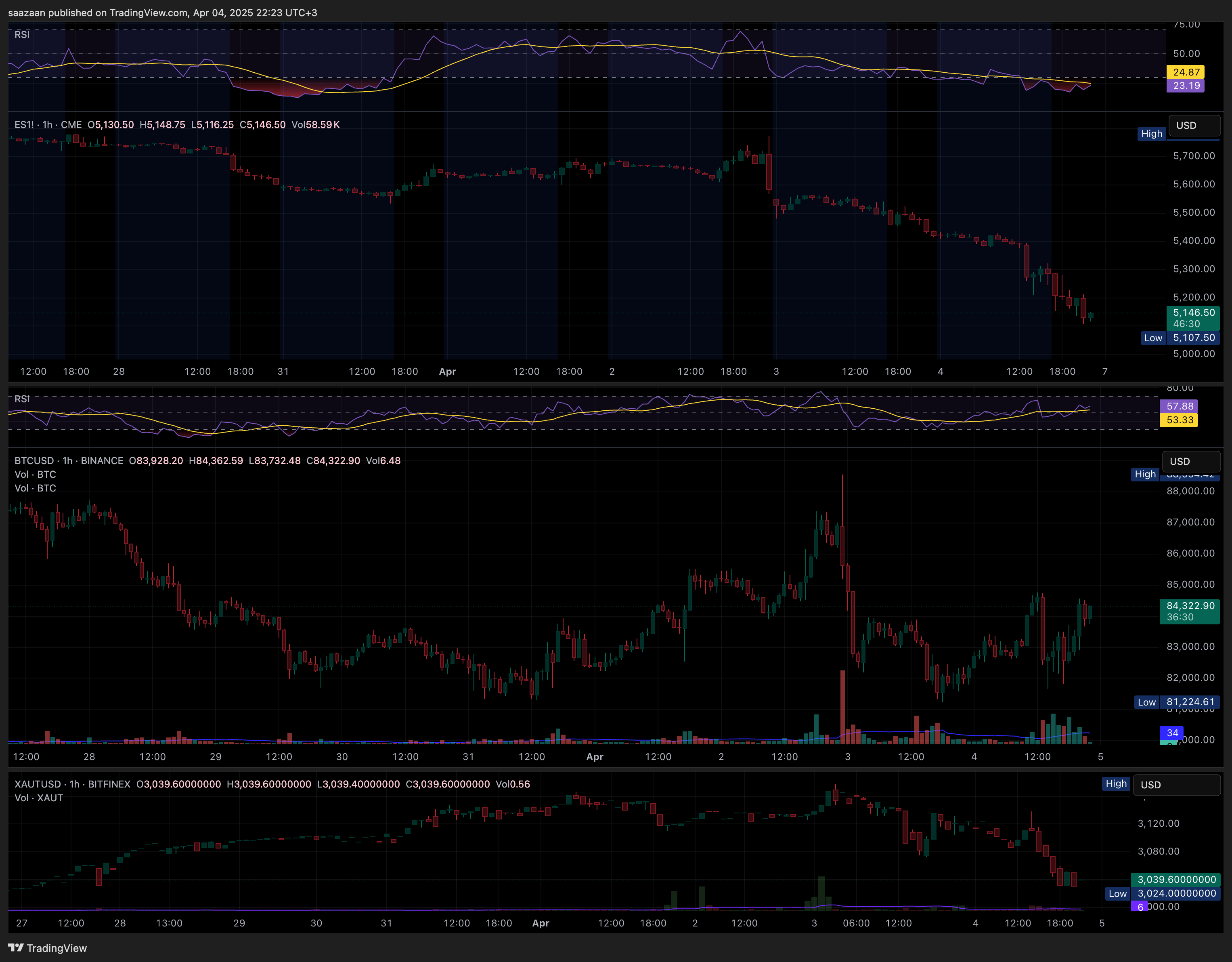This screenshot has height=962, width=1232.
Task: Click the Apr date on XAUTUSD time axis
Action: [541, 923]
